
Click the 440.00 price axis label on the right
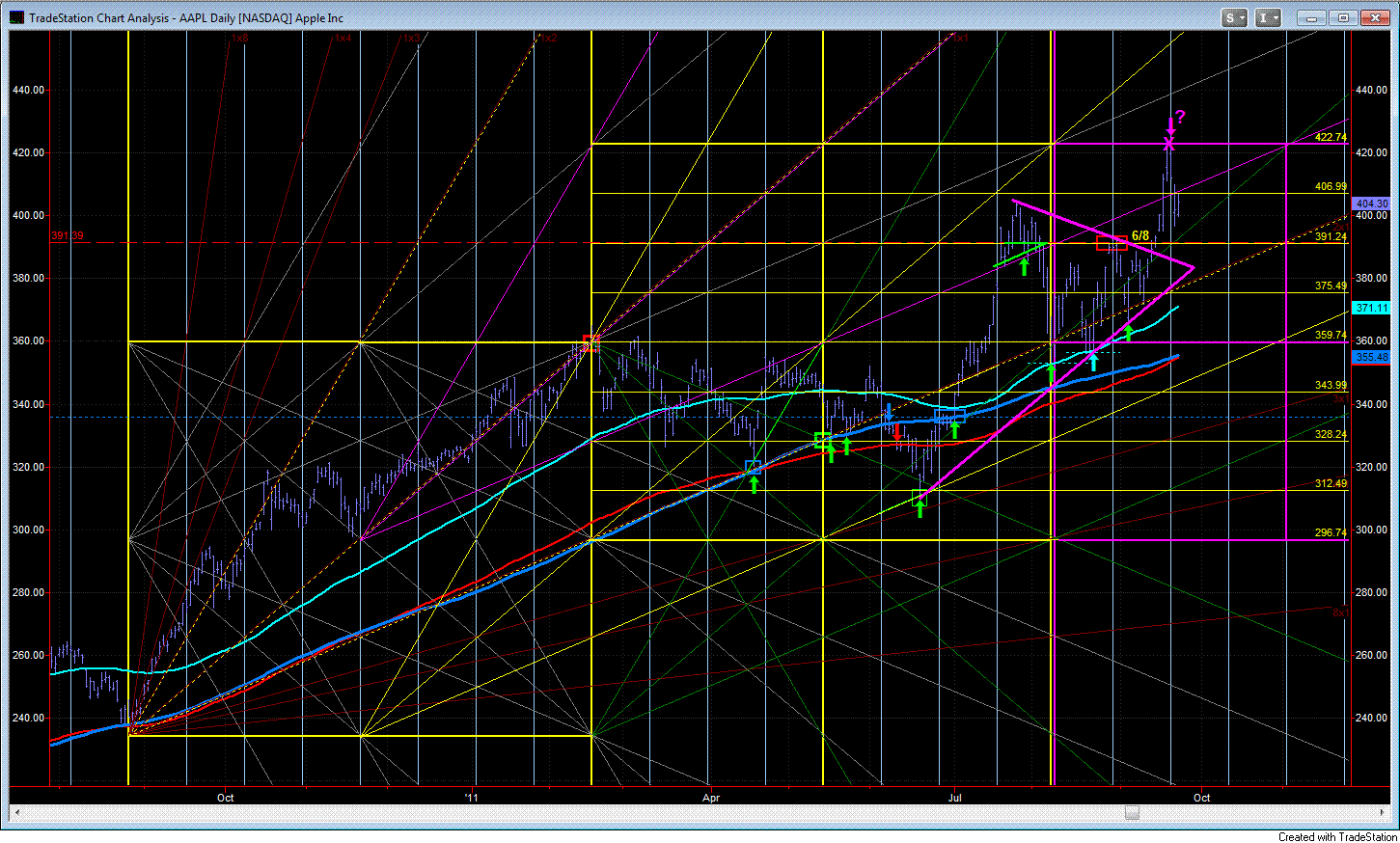point(1372,90)
